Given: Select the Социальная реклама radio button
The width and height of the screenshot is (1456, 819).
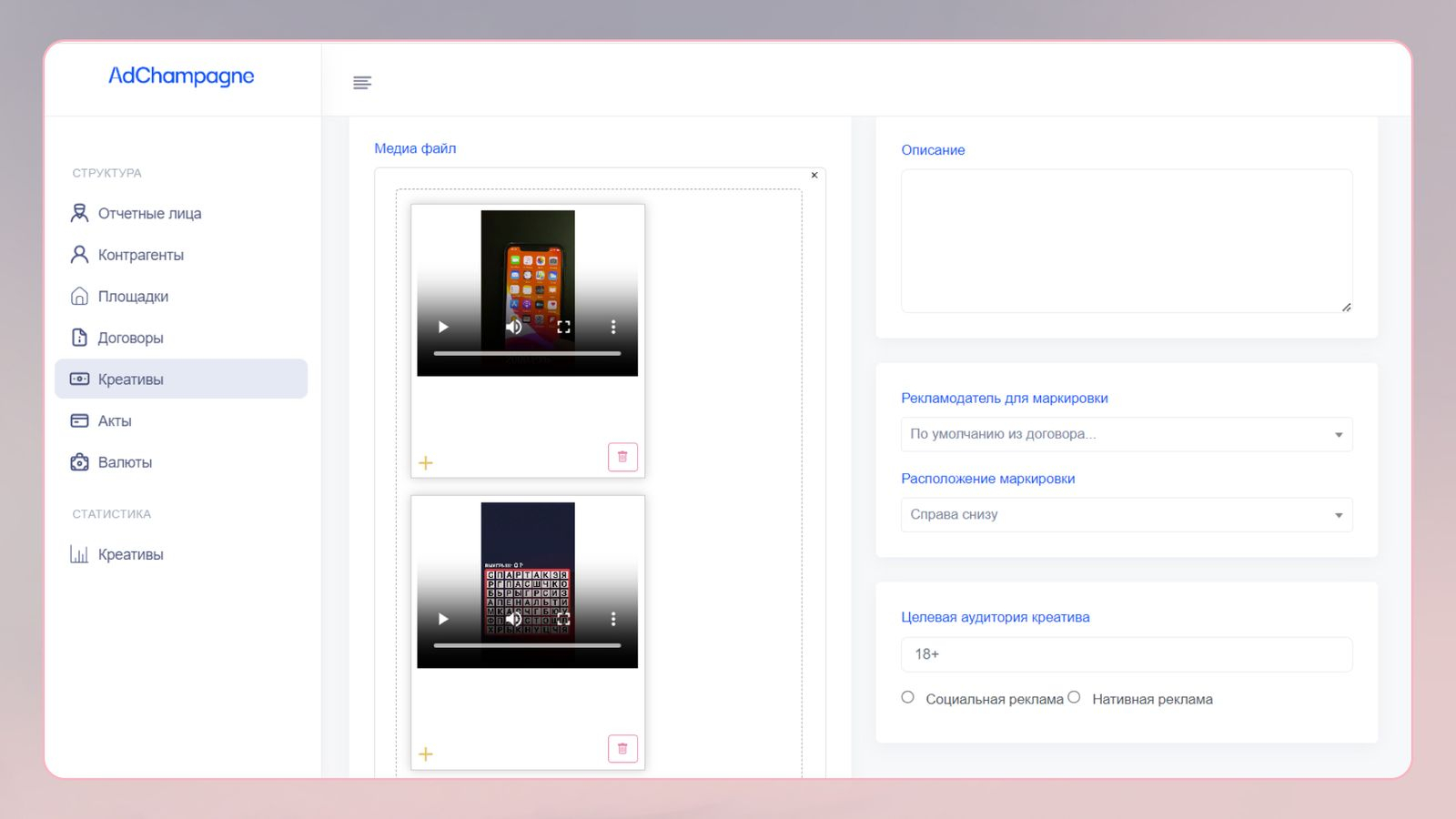Looking at the screenshot, I should [x=907, y=698].
